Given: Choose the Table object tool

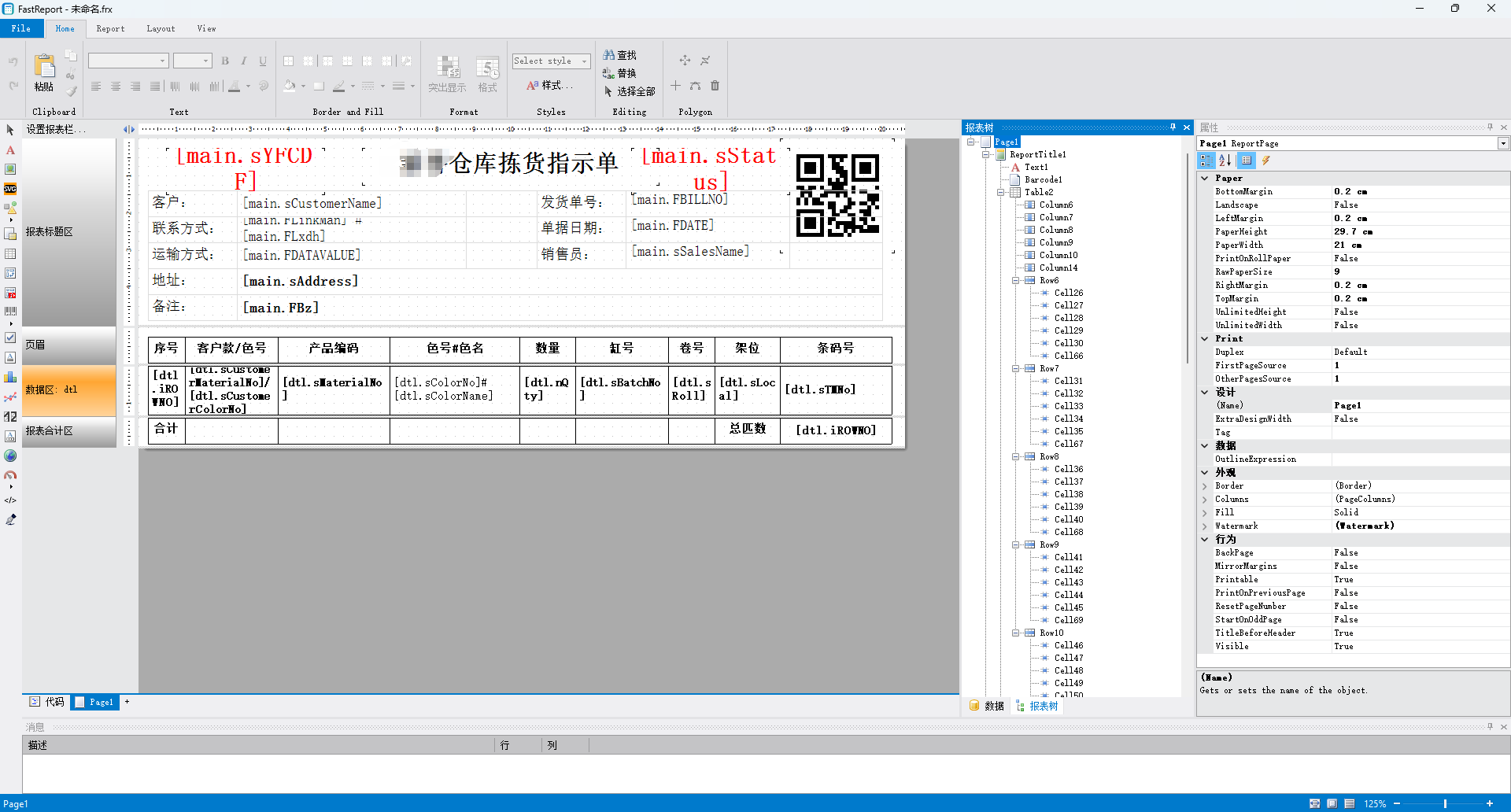Looking at the screenshot, I should click(10, 253).
